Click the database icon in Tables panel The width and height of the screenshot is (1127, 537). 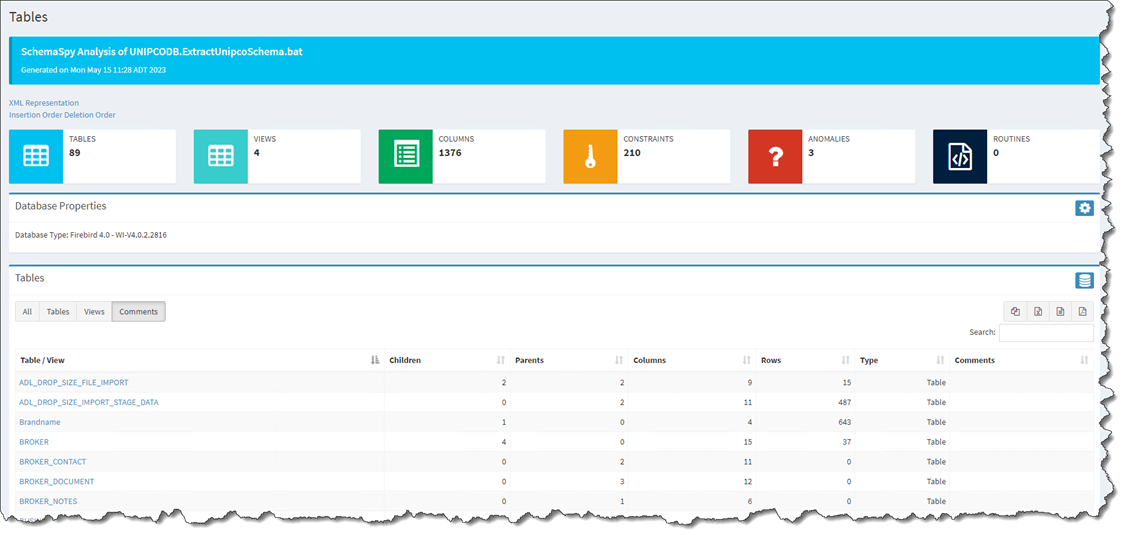click(x=1084, y=281)
